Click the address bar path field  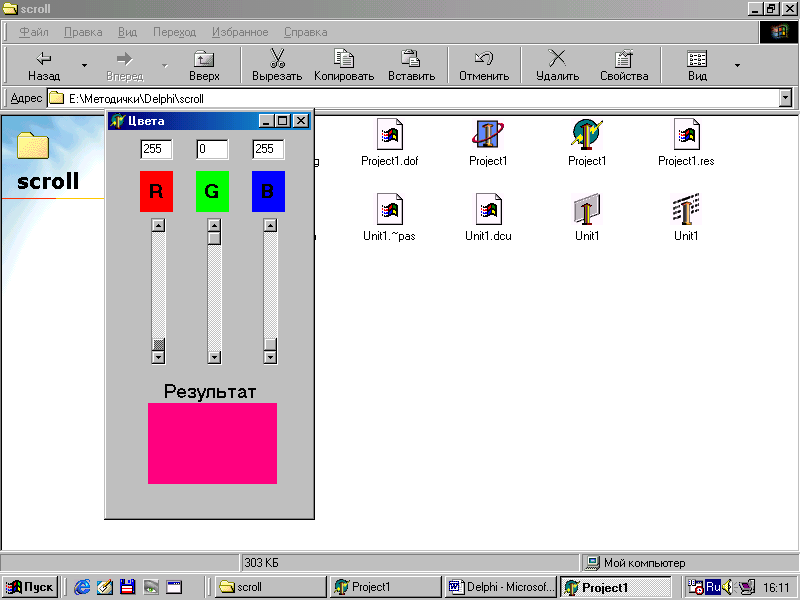pyautogui.click(x=413, y=98)
